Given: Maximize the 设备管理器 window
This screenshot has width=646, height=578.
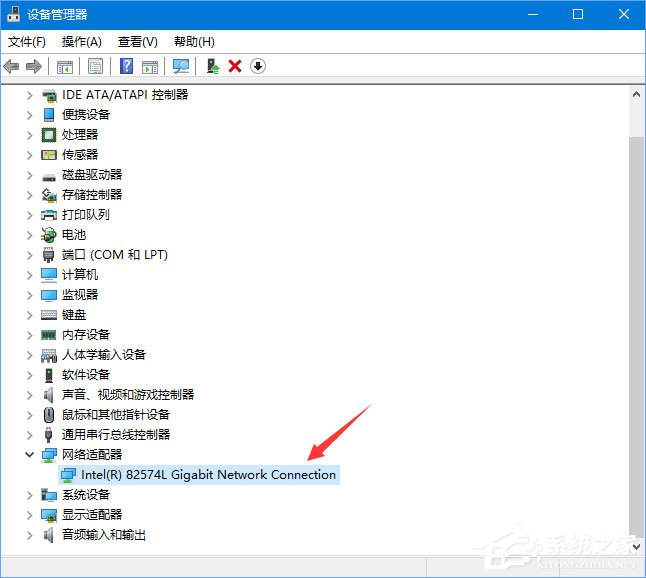Looking at the screenshot, I should pos(578,14).
